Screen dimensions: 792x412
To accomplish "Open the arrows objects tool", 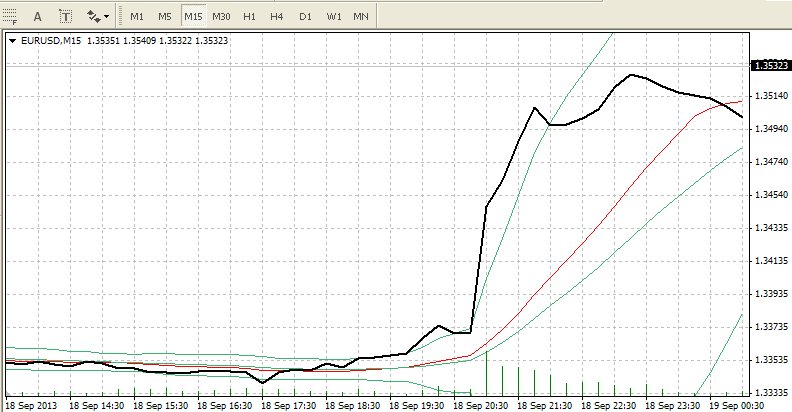I will coord(93,17).
